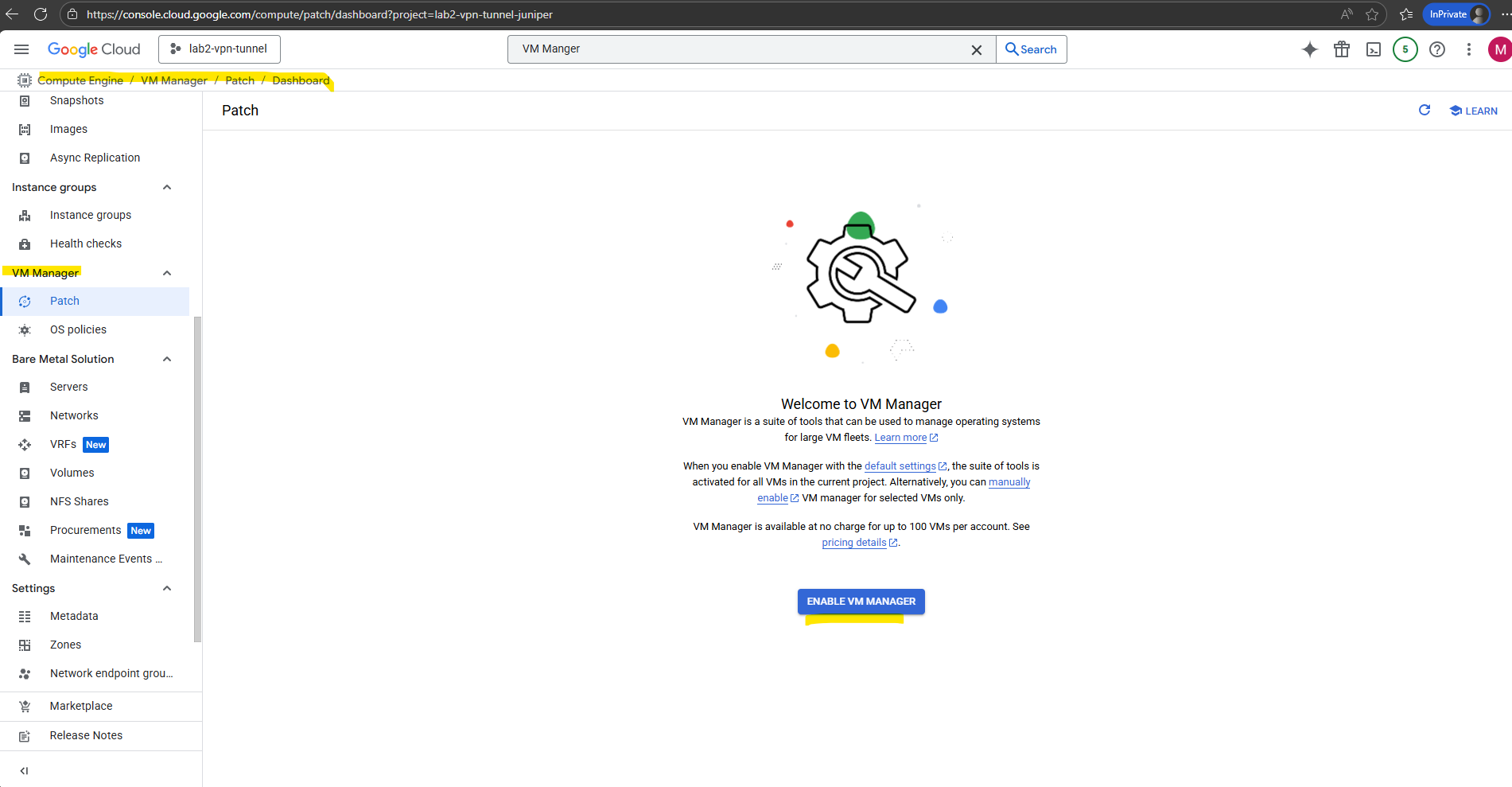Open the main navigation hamburger menu
The height and width of the screenshot is (787, 1512).
point(21,49)
